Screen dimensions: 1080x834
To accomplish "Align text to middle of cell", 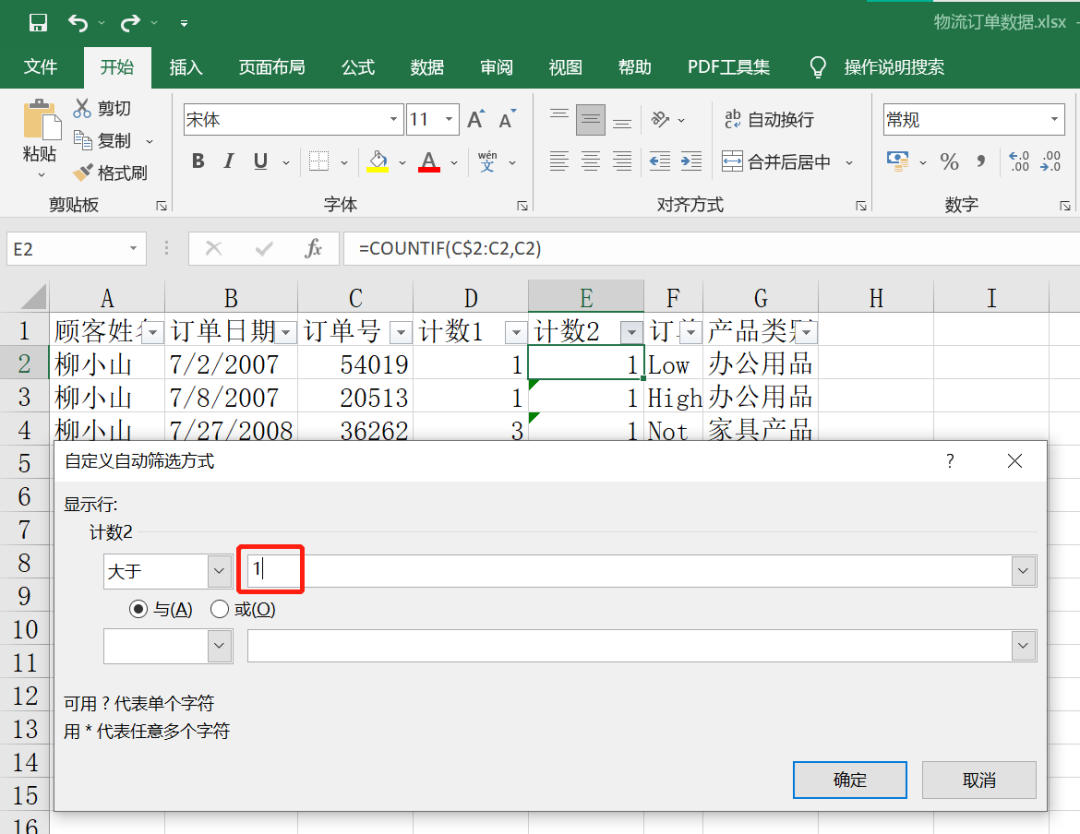I will pos(590,119).
